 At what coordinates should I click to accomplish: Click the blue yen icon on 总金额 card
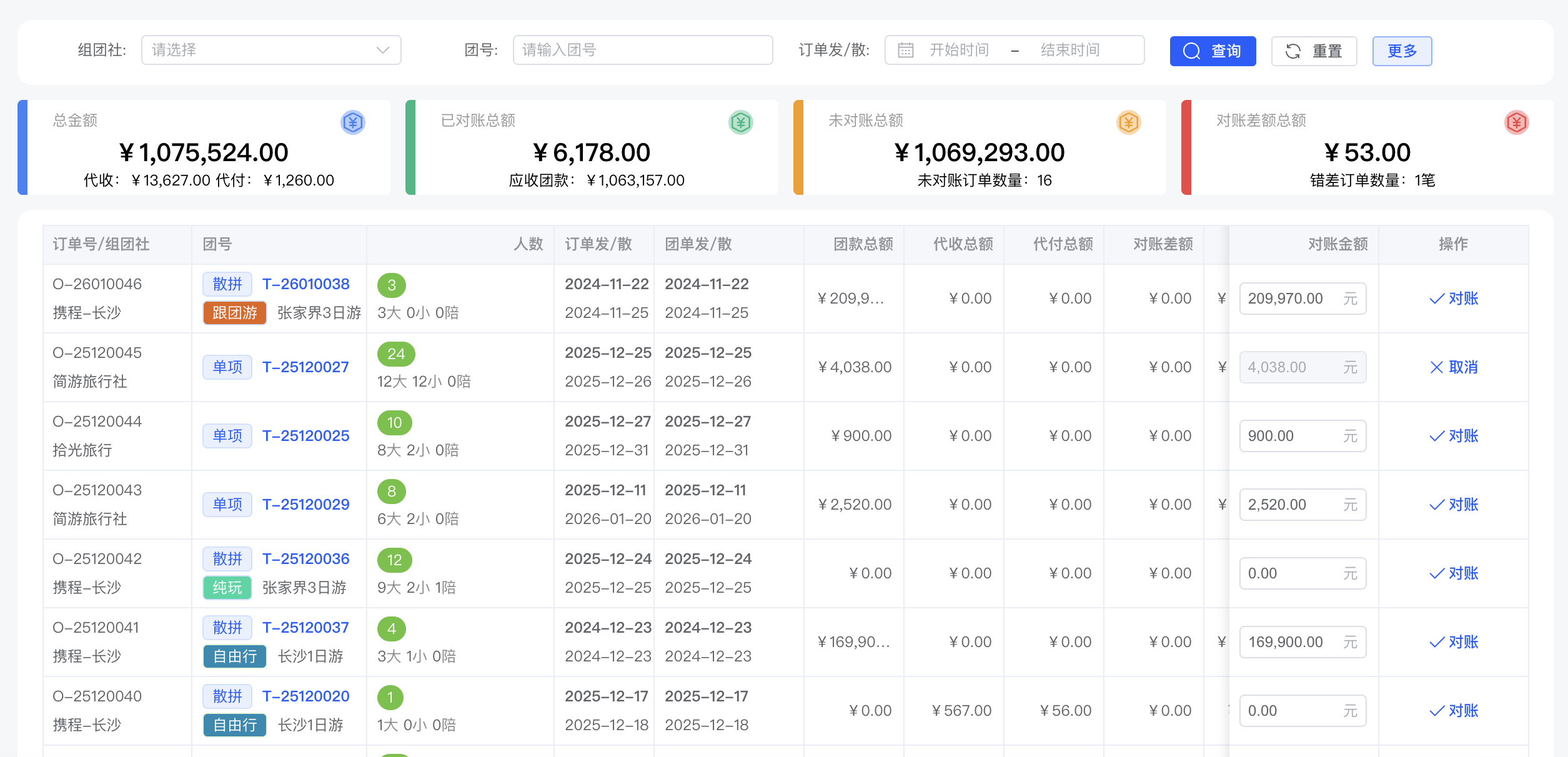352,122
